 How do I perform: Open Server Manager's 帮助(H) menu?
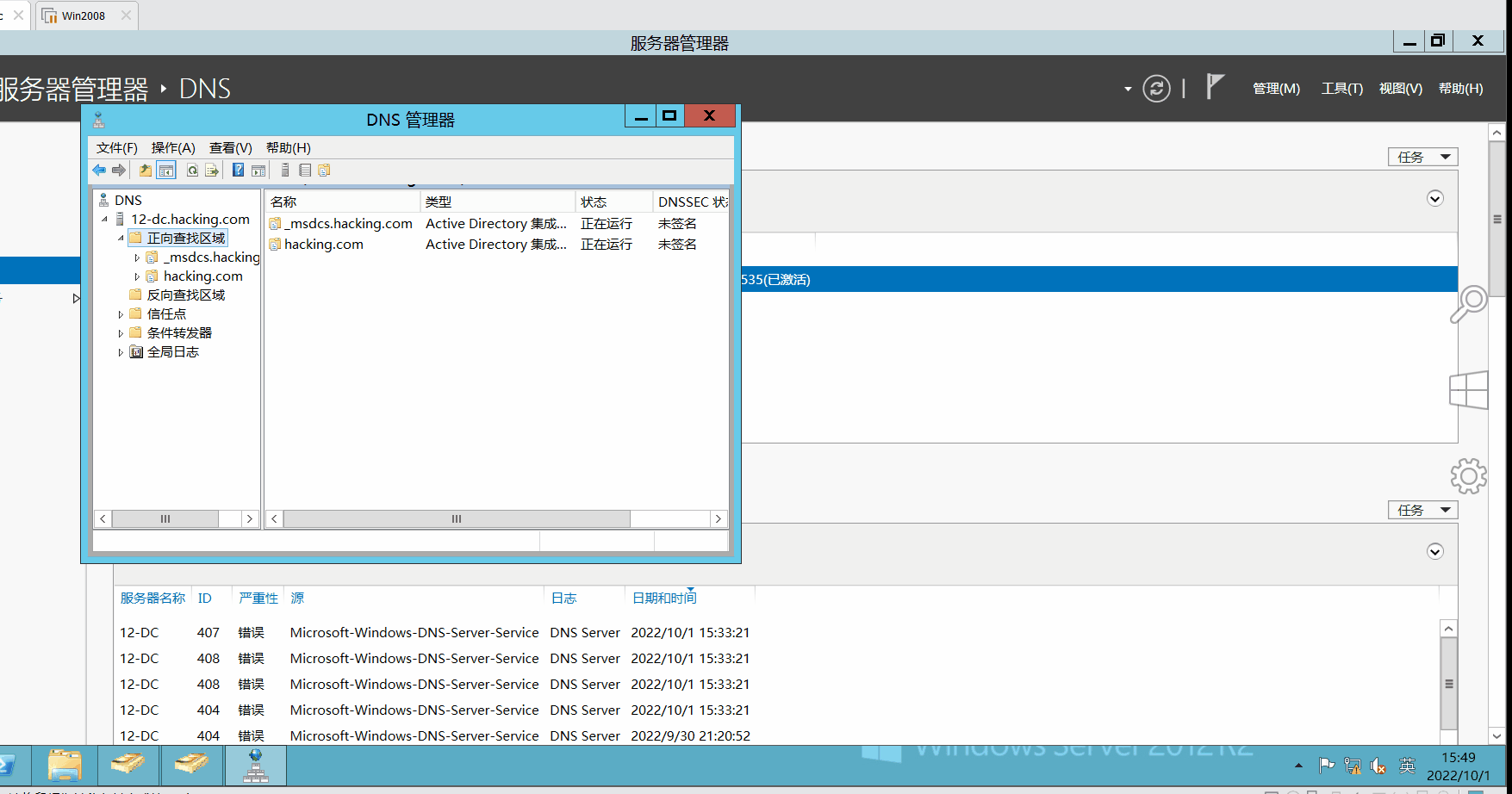tap(1461, 89)
